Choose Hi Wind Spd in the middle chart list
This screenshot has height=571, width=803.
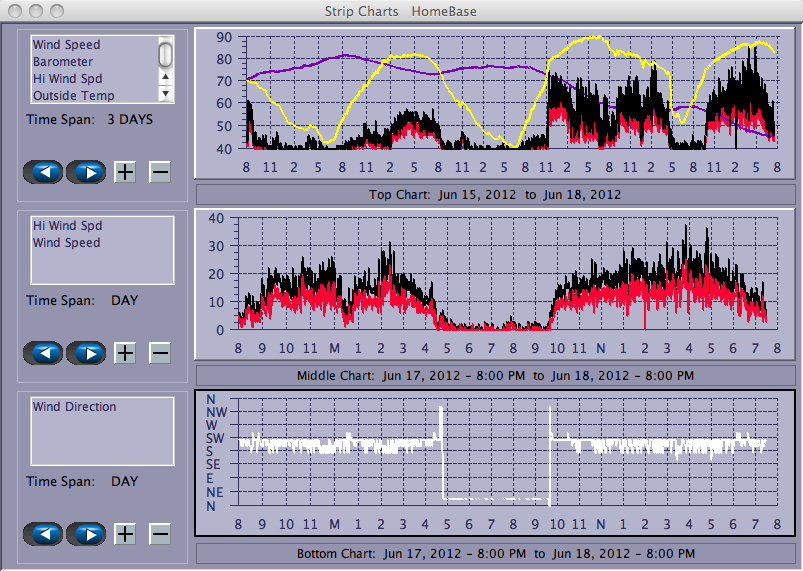(x=67, y=226)
